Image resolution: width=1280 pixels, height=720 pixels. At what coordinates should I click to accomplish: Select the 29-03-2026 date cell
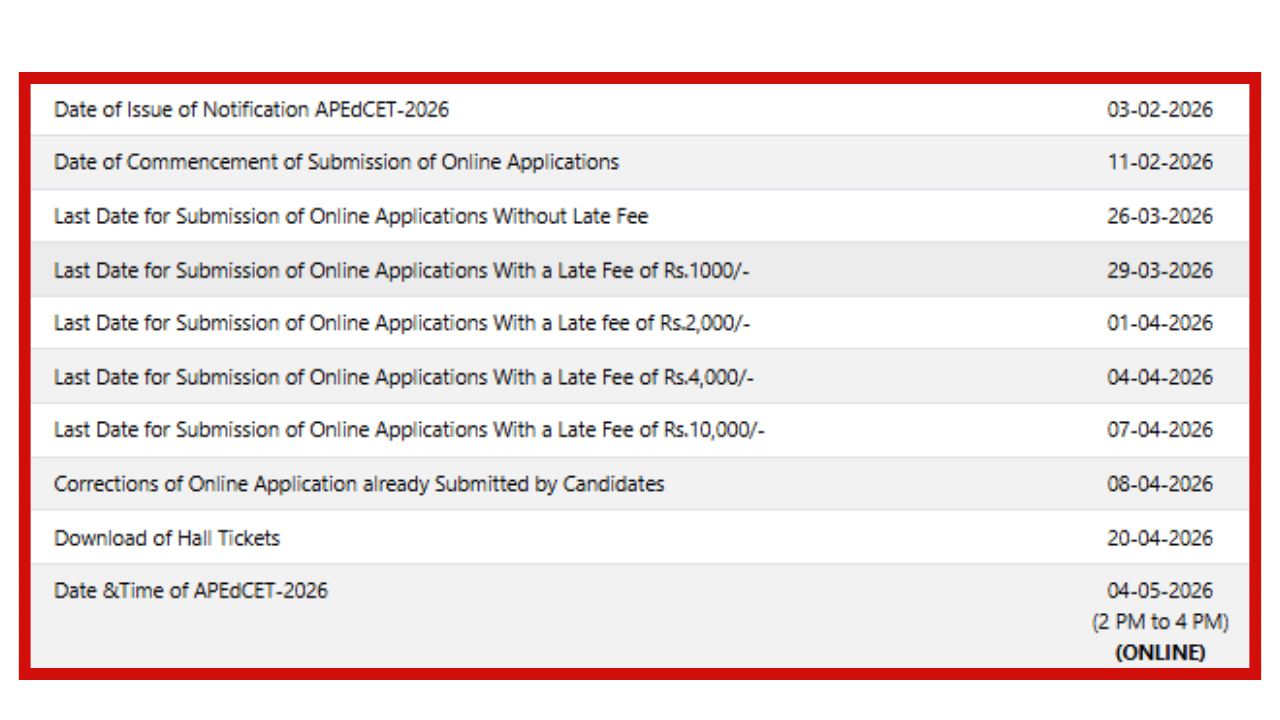[1159, 270]
